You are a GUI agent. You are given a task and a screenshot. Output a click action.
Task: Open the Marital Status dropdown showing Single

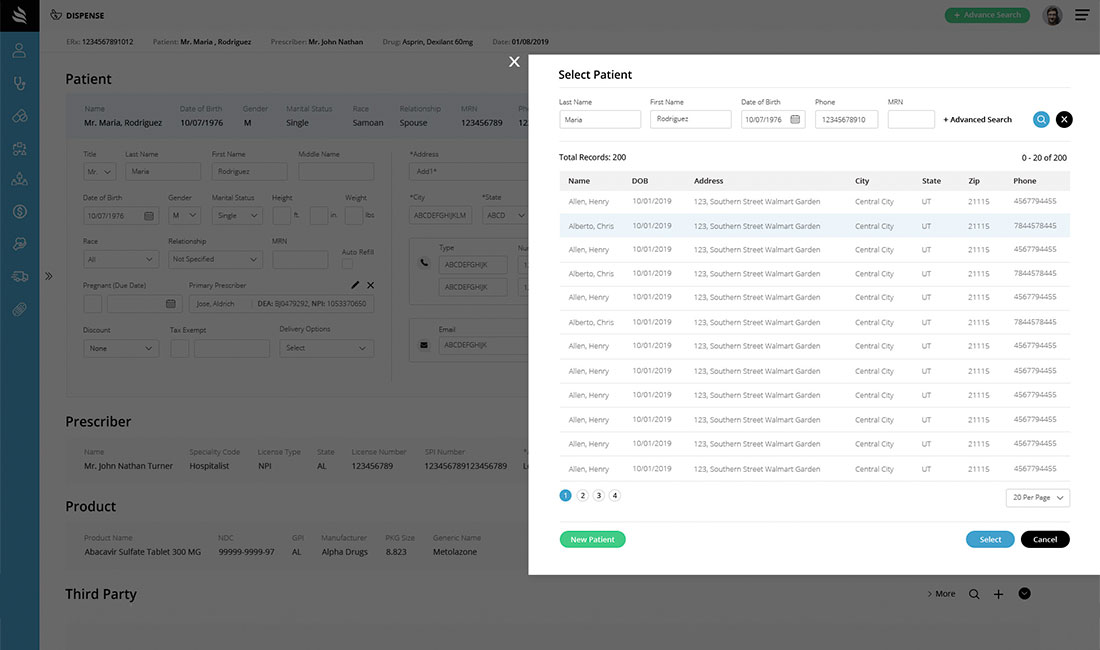237,215
